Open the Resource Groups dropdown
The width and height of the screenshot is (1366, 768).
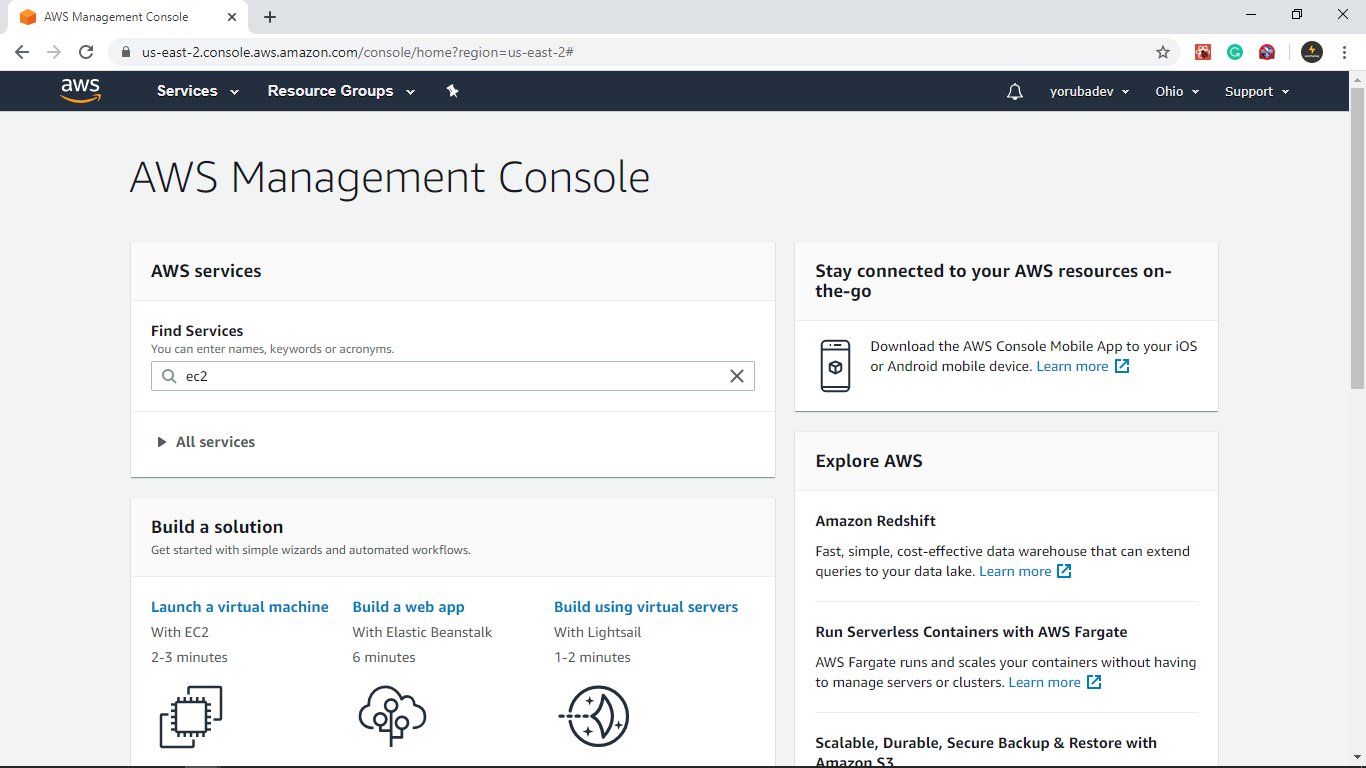tap(341, 91)
